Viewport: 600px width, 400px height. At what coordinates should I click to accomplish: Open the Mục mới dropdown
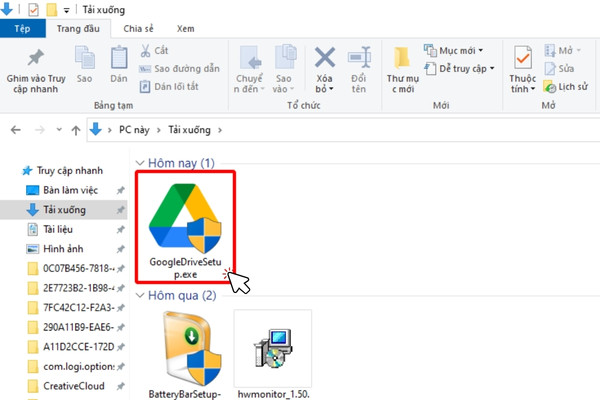(453, 51)
